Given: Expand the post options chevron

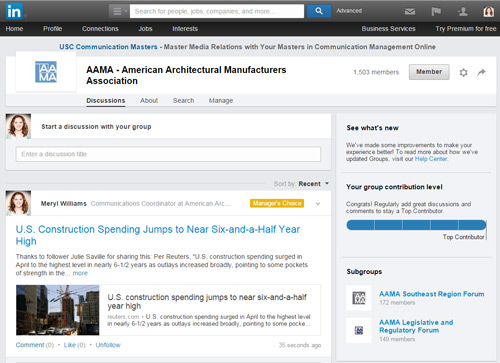Looking at the screenshot, I should [318, 204].
